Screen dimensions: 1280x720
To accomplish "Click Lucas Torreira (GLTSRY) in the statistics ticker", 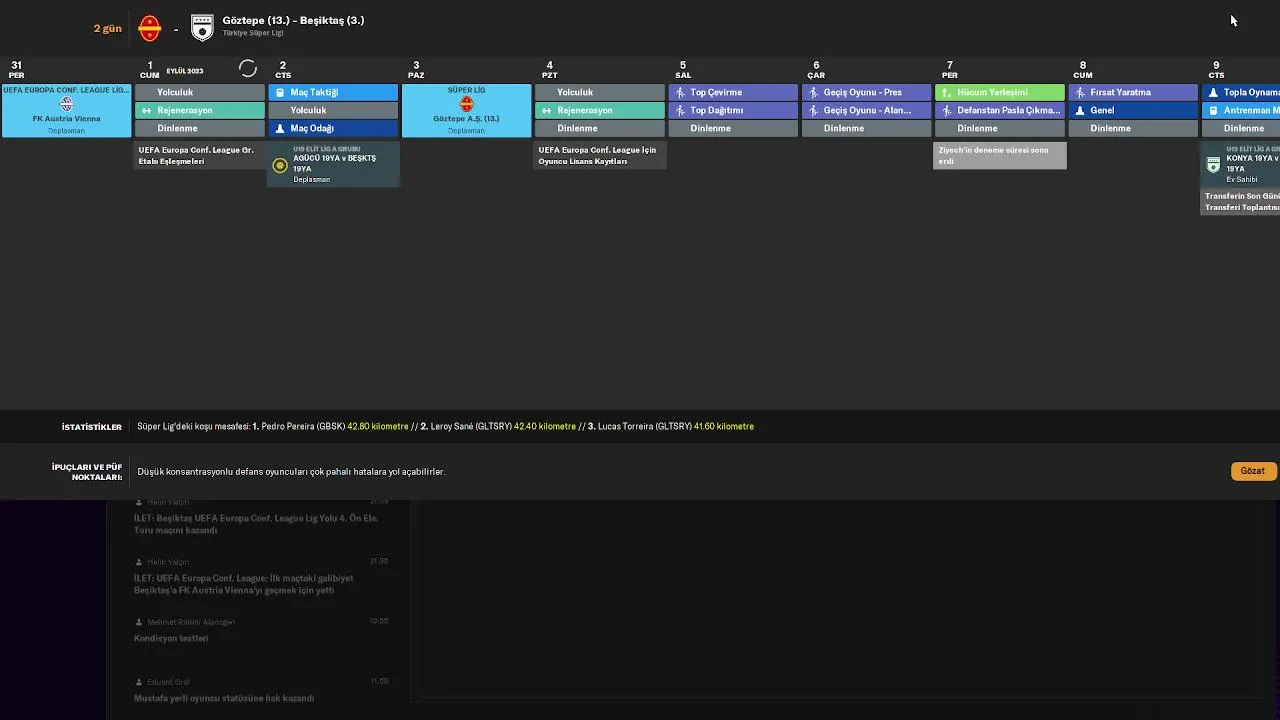I will click(644, 426).
